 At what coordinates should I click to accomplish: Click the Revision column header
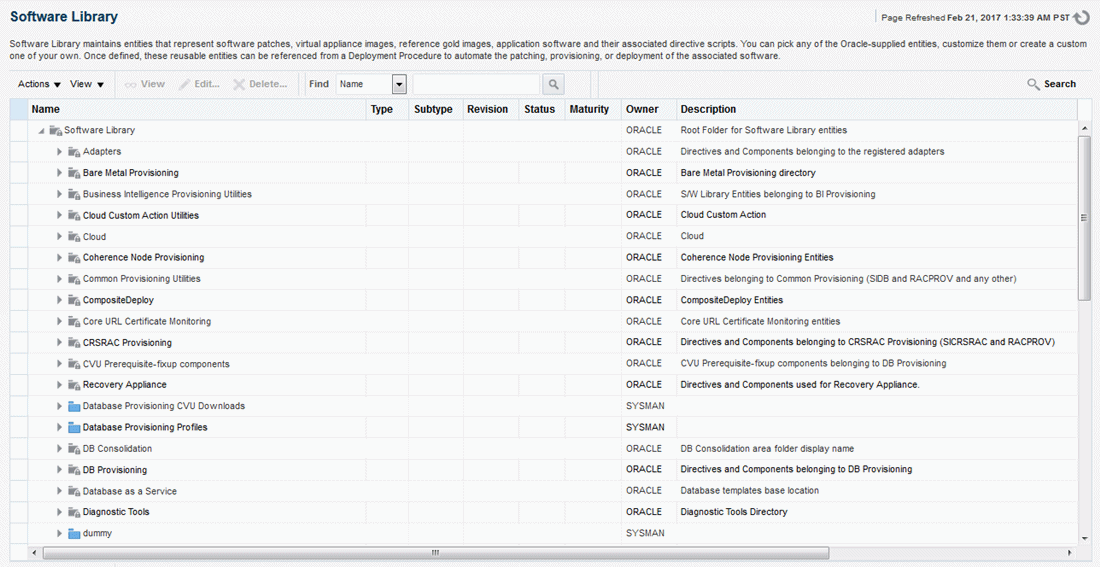pos(490,109)
